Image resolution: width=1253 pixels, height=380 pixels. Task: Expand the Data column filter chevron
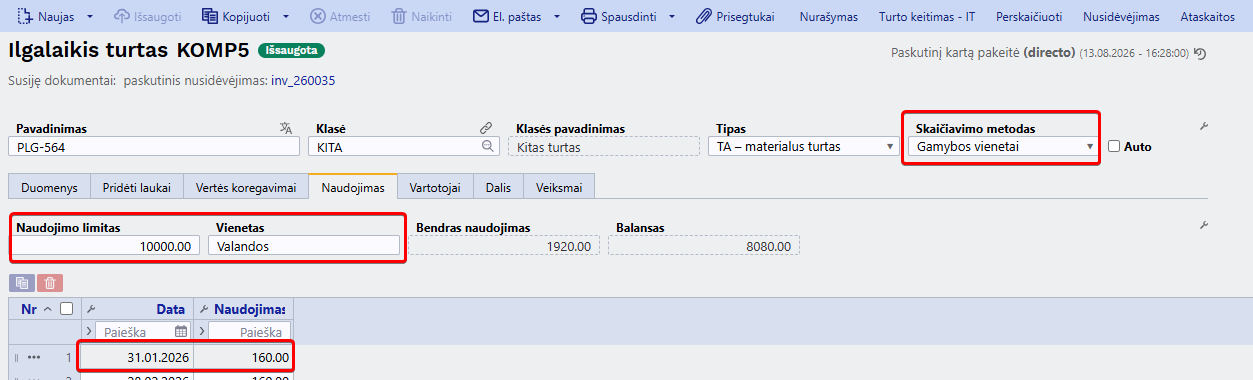88,331
